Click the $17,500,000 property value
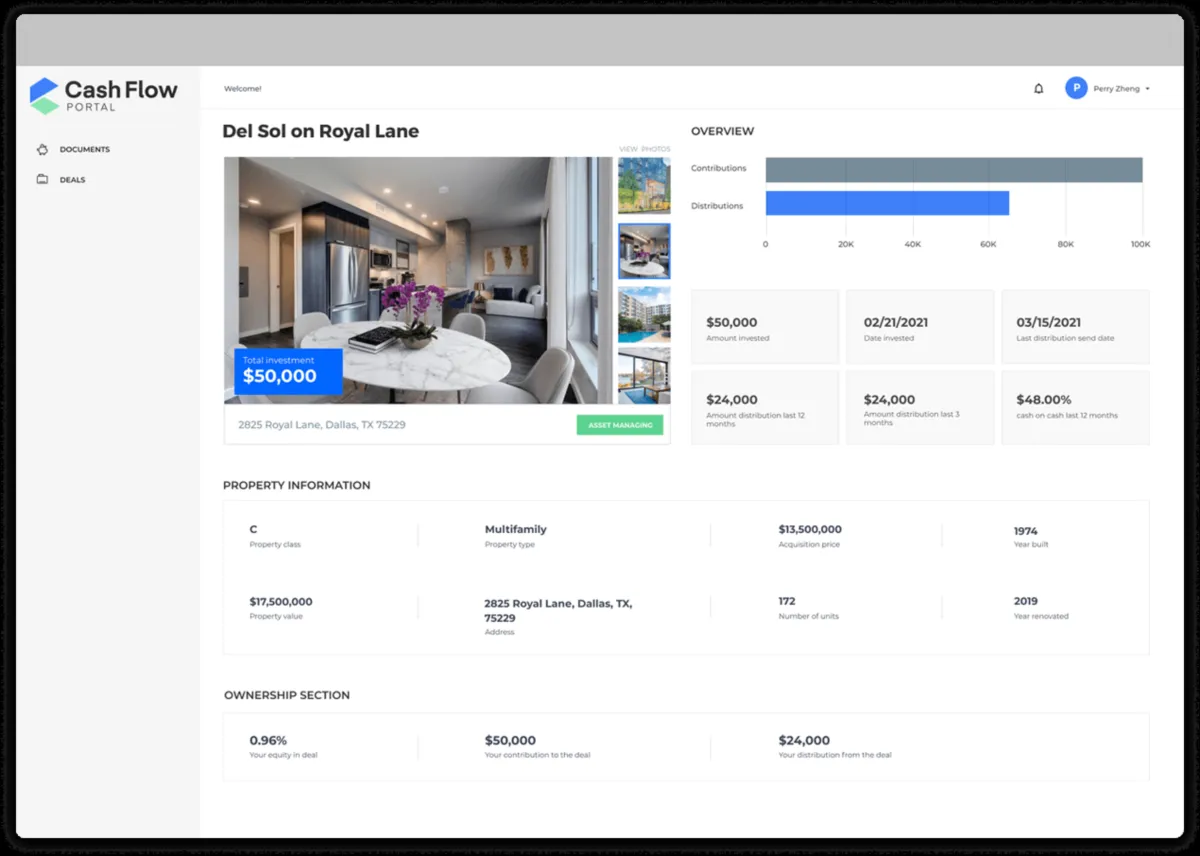This screenshot has width=1200, height=856. pos(281,602)
